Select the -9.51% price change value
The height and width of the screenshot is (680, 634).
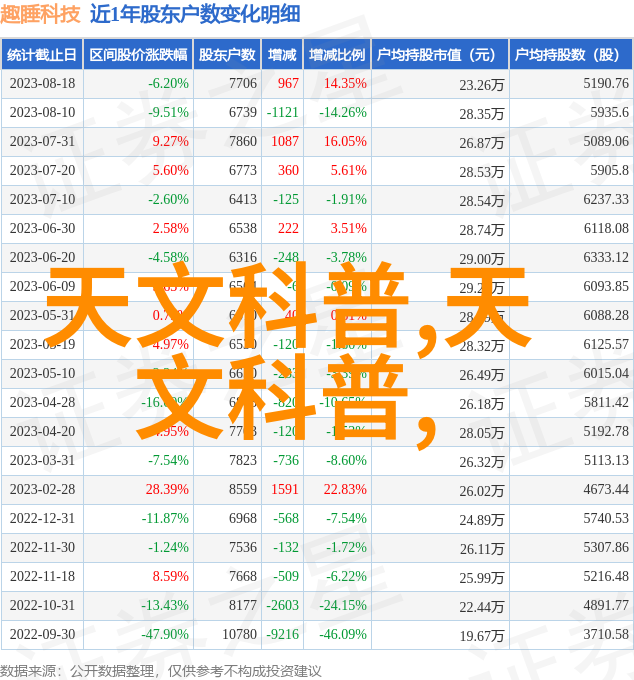point(168,112)
